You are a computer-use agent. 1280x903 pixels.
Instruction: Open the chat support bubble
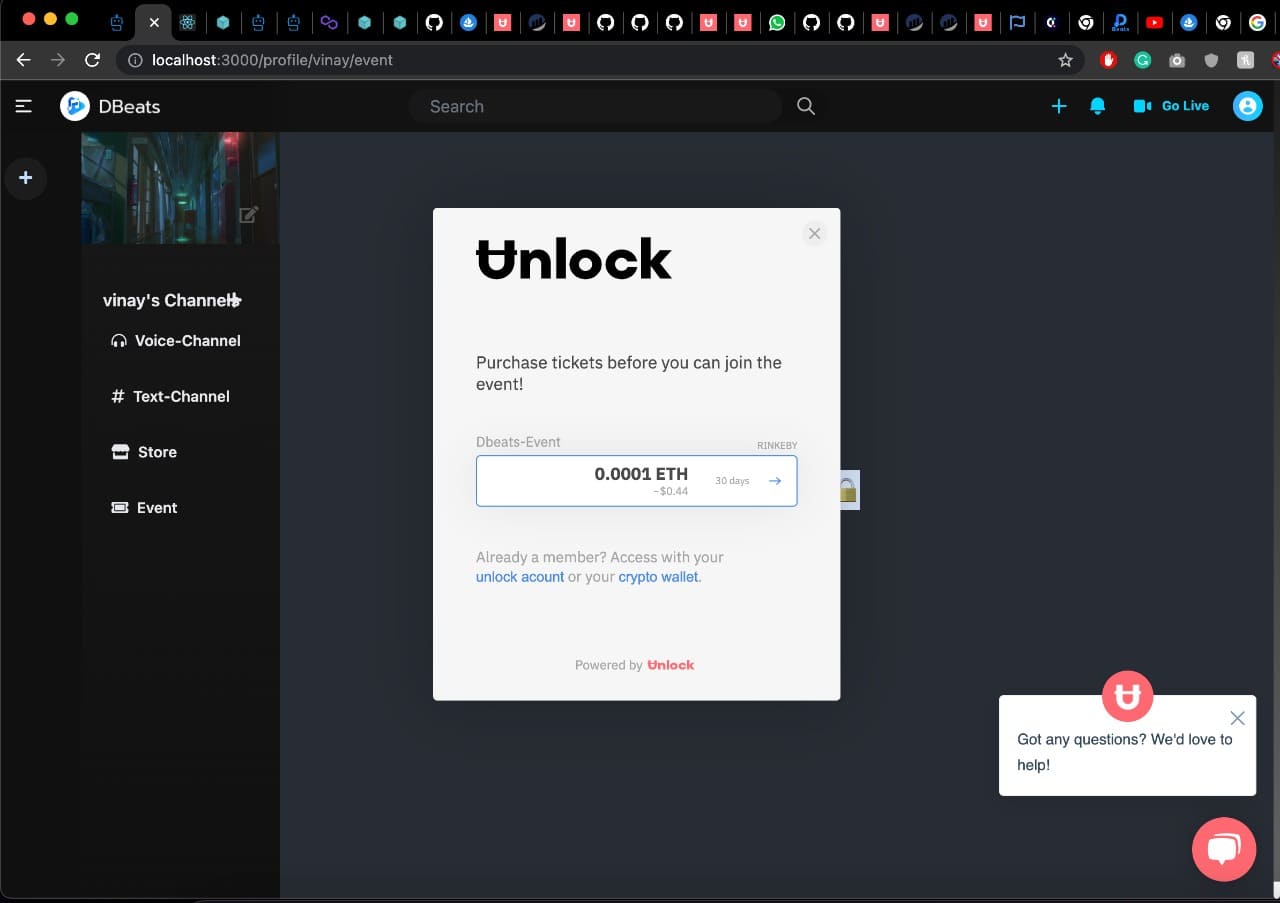click(1224, 849)
